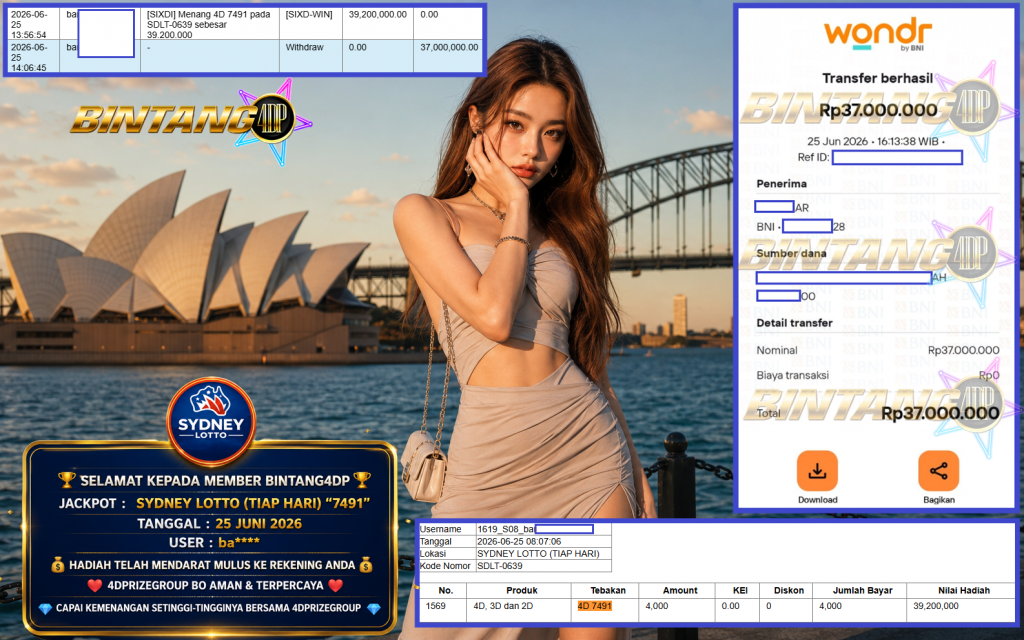Click the 25 Jun 2026 16:13:38 WIB timestamp
Screen dimensions: 1024x640
(875, 141)
